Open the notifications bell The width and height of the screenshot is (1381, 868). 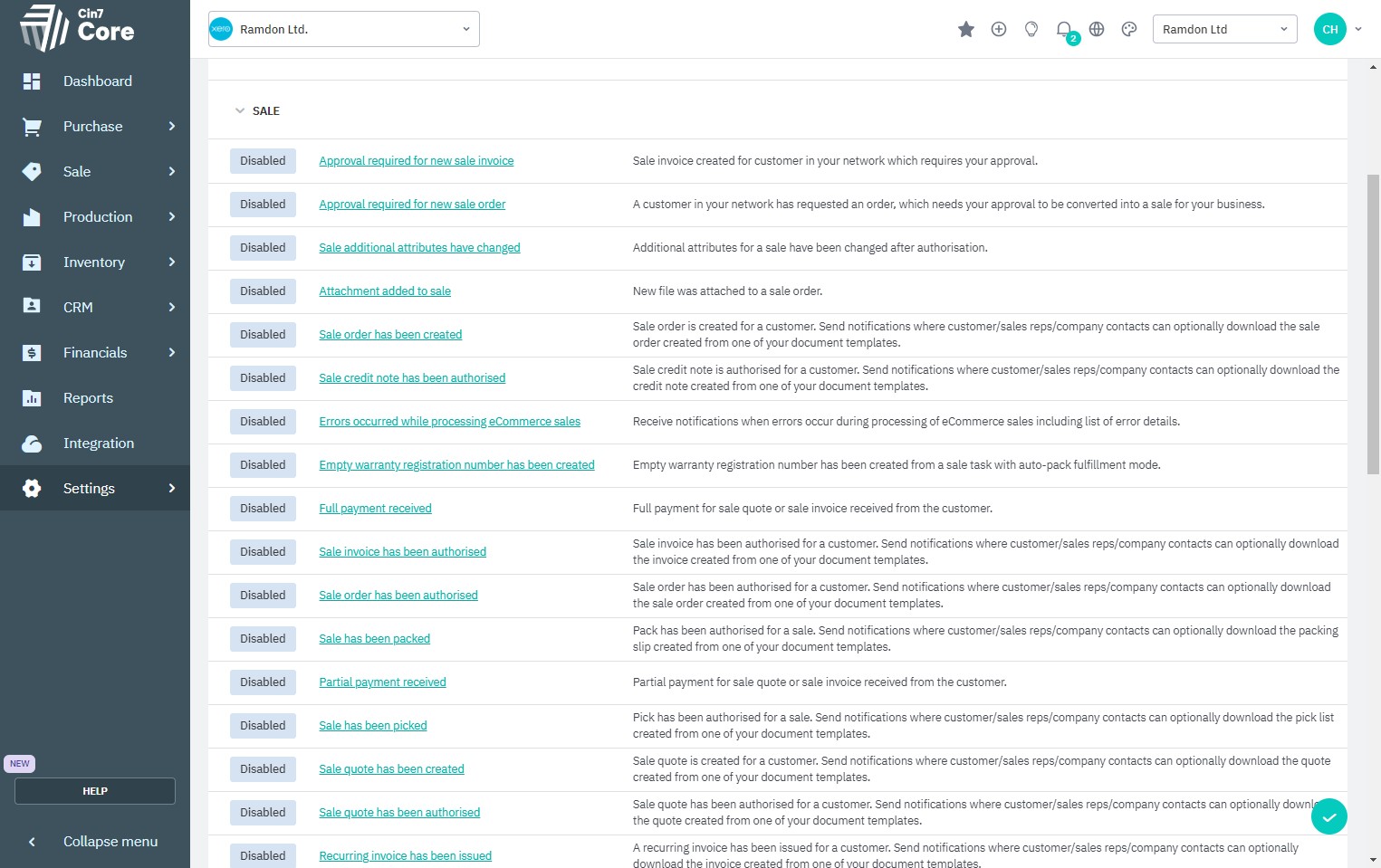1064,29
